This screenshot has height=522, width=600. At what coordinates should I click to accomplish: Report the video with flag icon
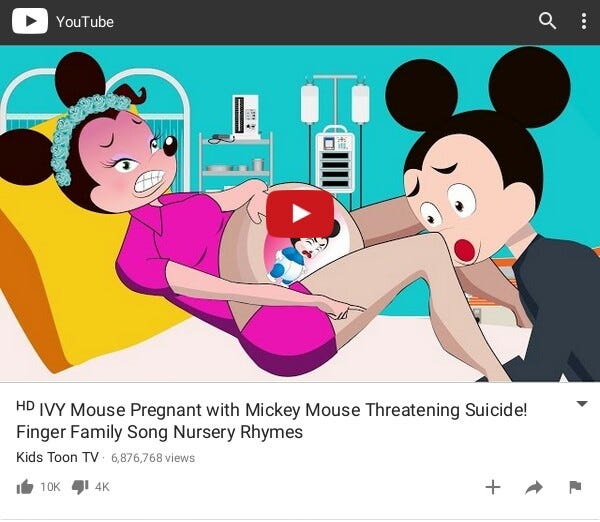[x=575, y=487]
